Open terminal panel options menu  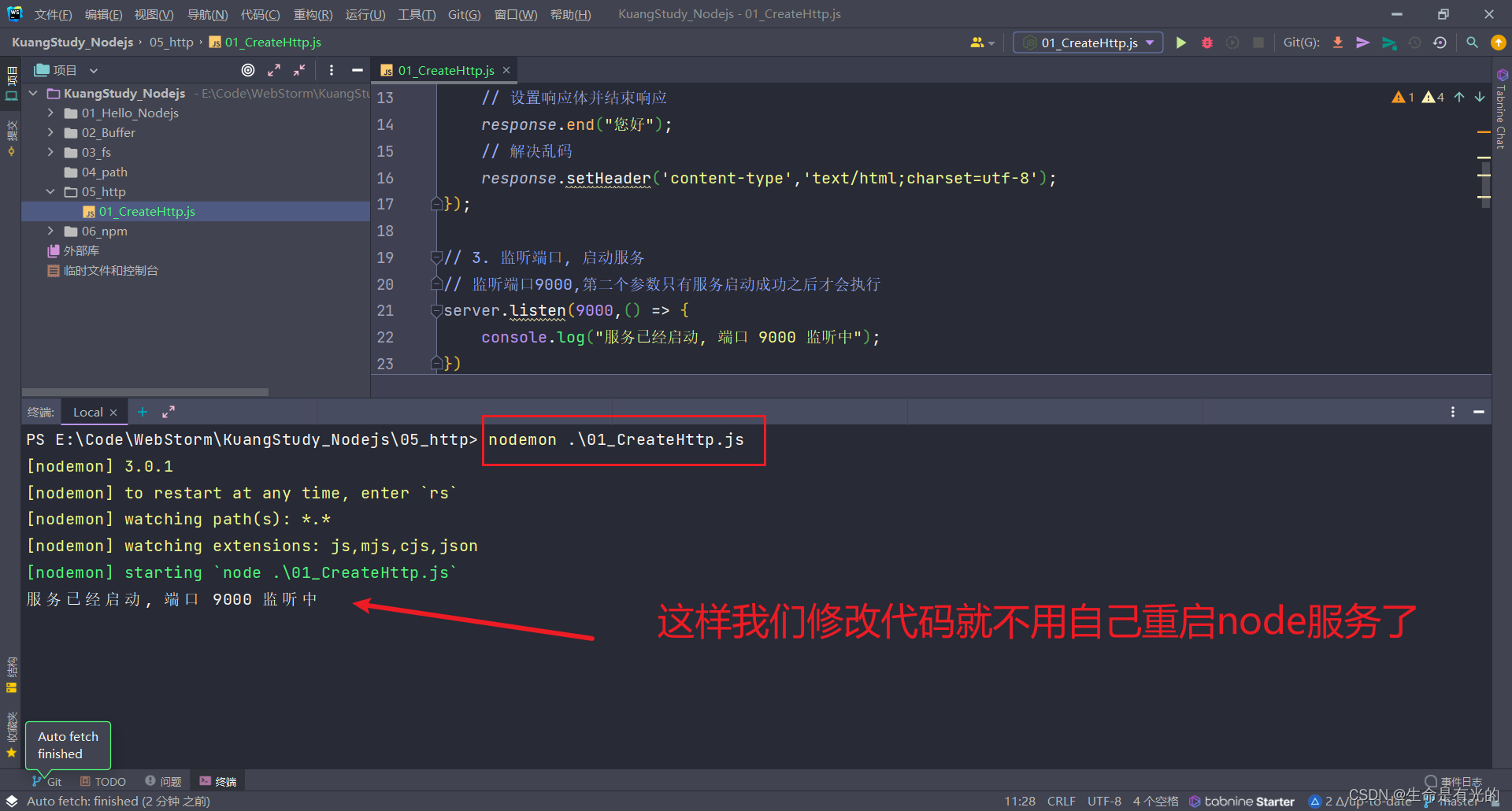click(x=1453, y=412)
